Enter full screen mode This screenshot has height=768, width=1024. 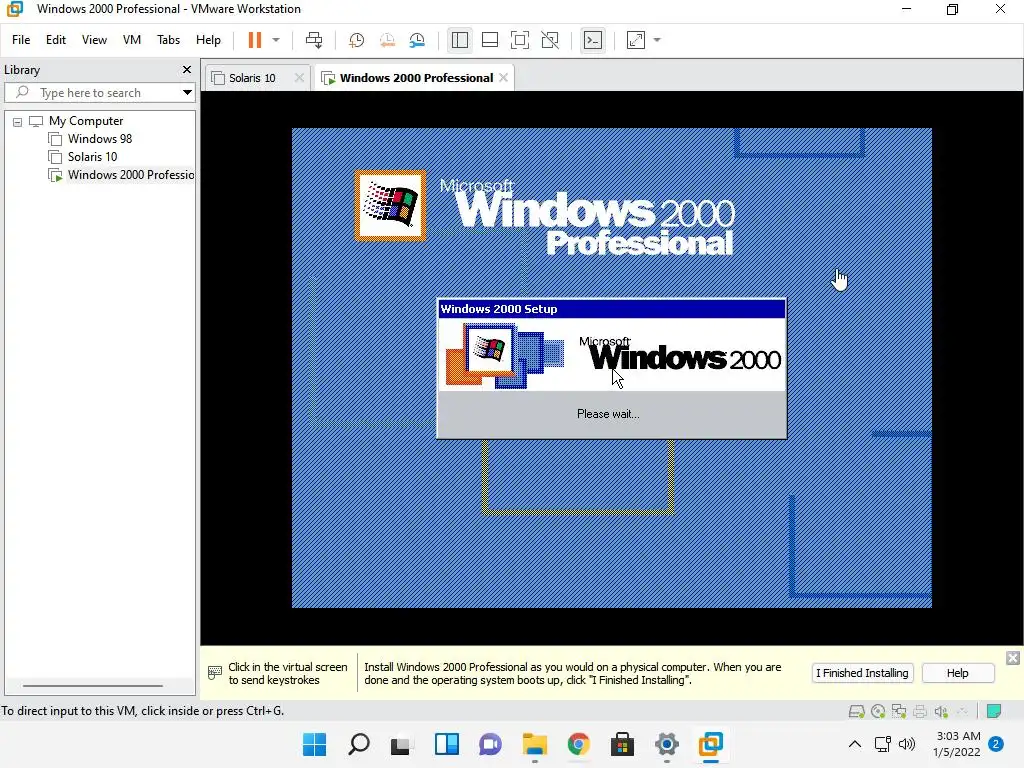pyautogui.click(x=520, y=40)
